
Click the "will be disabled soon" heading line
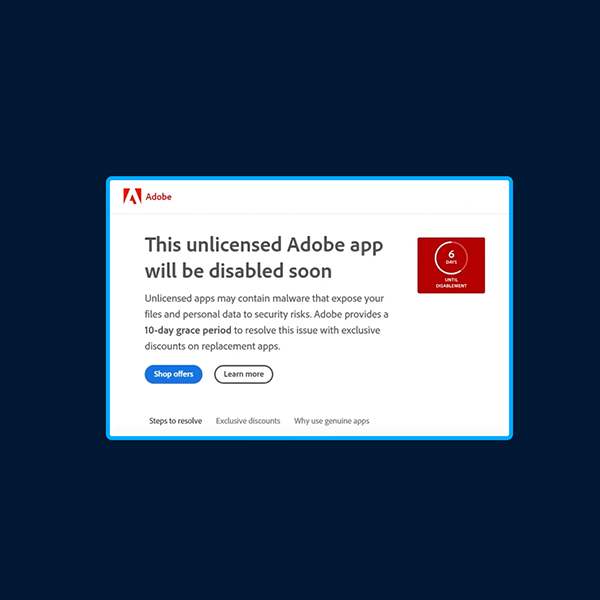(x=238, y=271)
